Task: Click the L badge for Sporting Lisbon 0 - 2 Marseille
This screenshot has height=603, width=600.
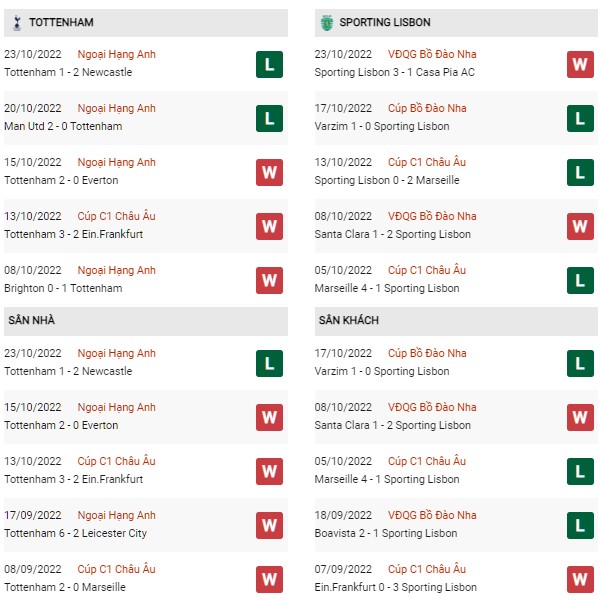Action: click(x=580, y=172)
